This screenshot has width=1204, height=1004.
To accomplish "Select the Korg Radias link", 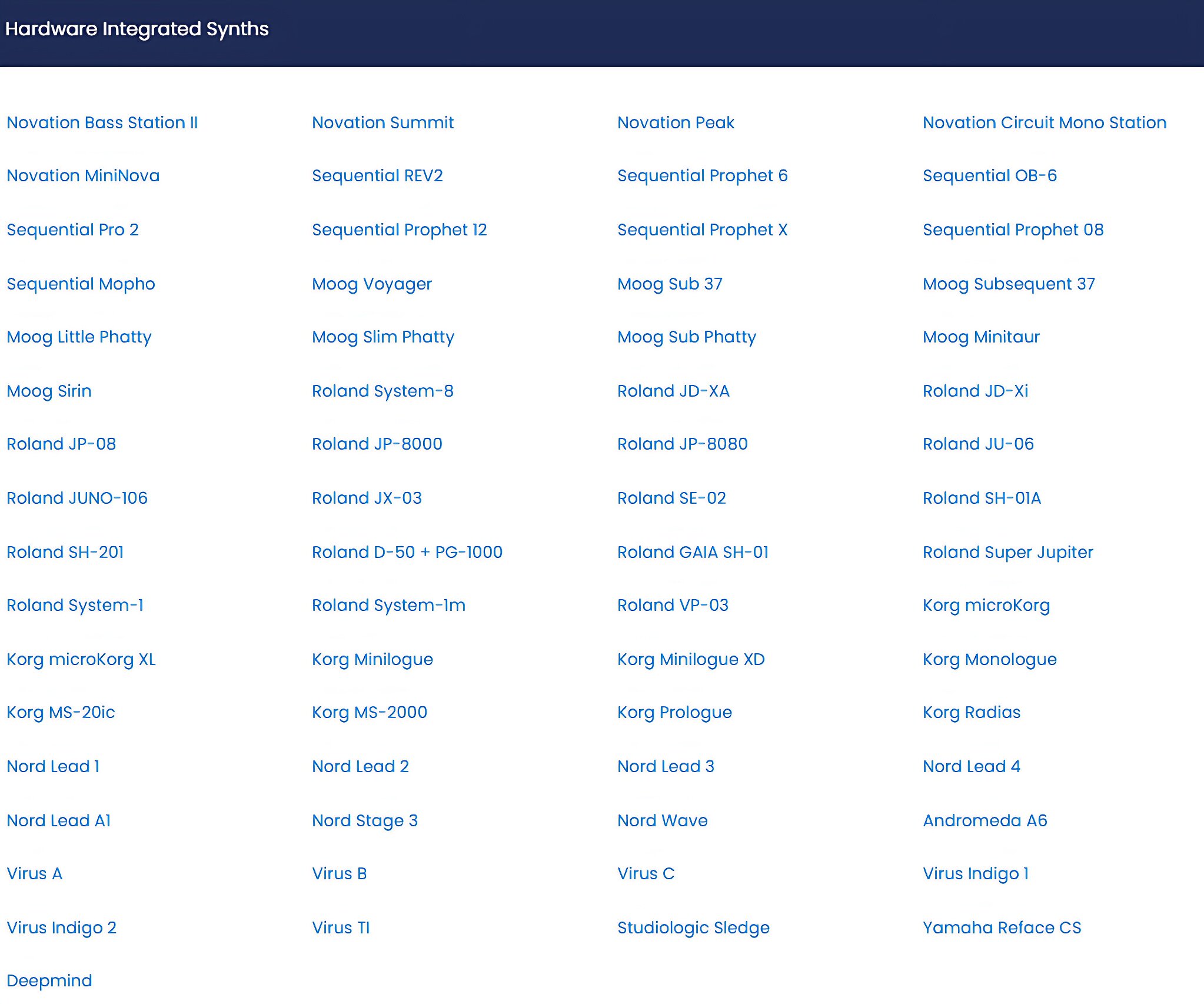I will tap(972, 712).
